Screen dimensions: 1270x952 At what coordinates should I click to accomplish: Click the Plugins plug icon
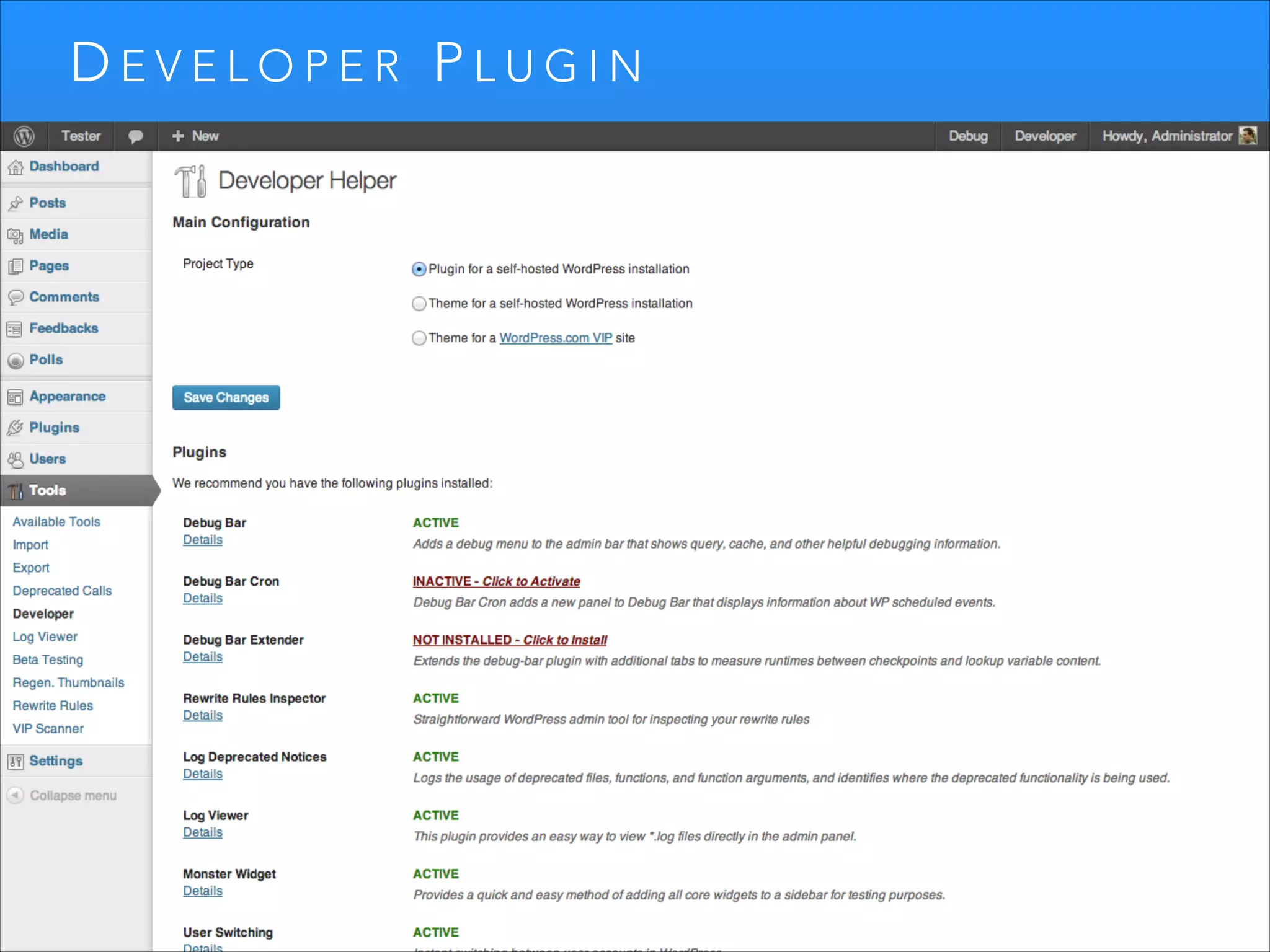tap(16, 428)
